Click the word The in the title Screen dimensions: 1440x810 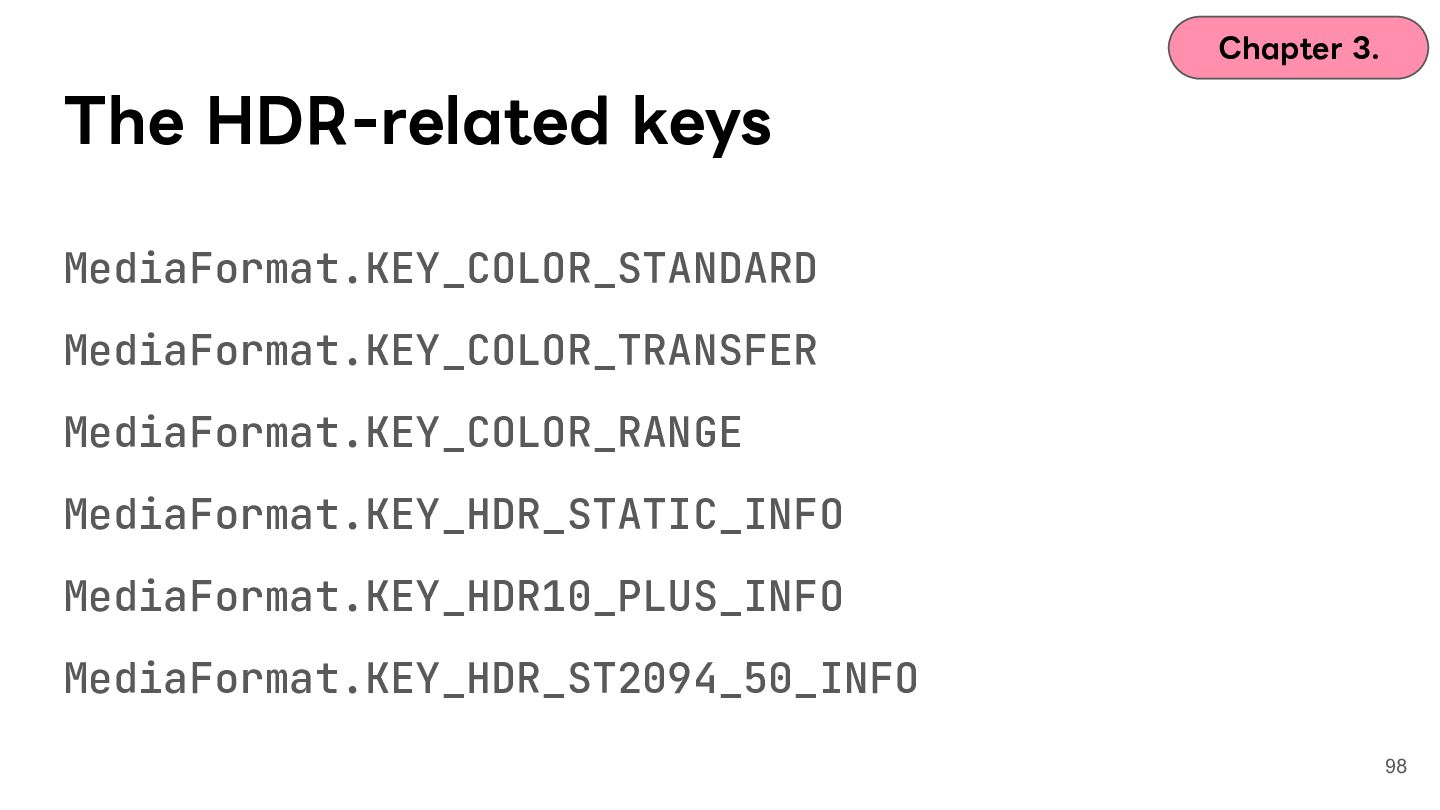click(124, 121)
